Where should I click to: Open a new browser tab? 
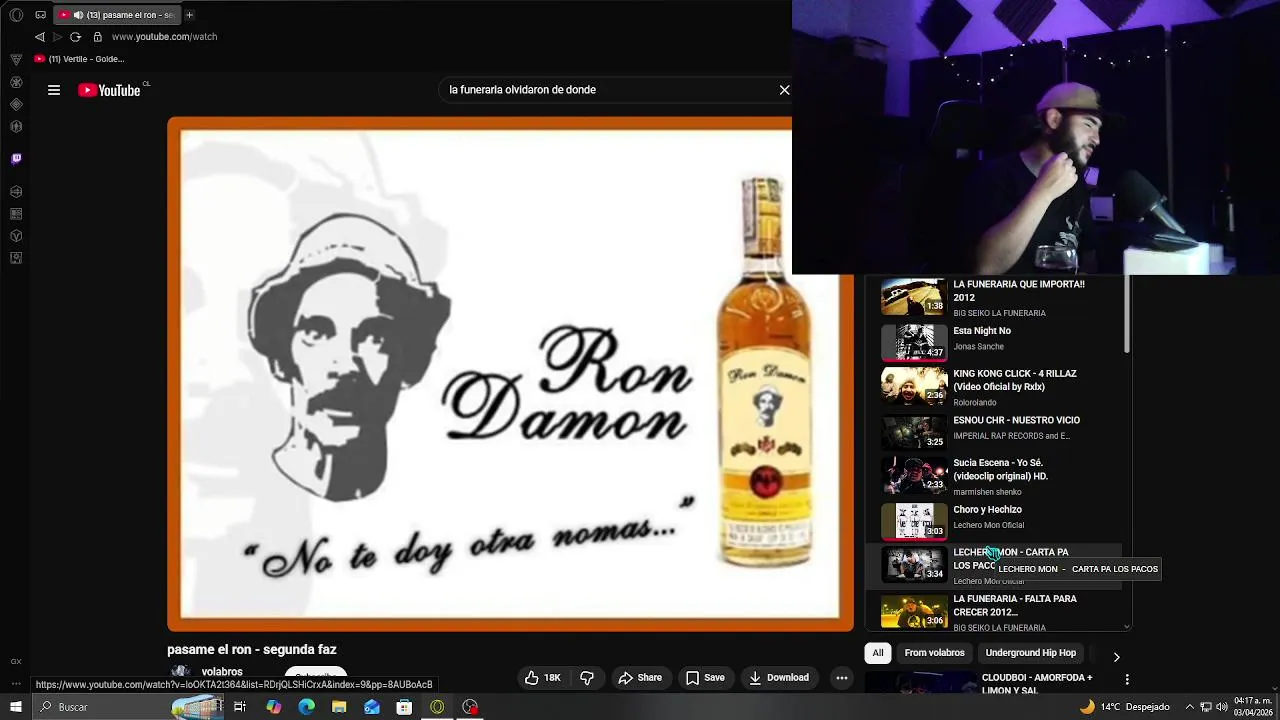coord(189,15)
